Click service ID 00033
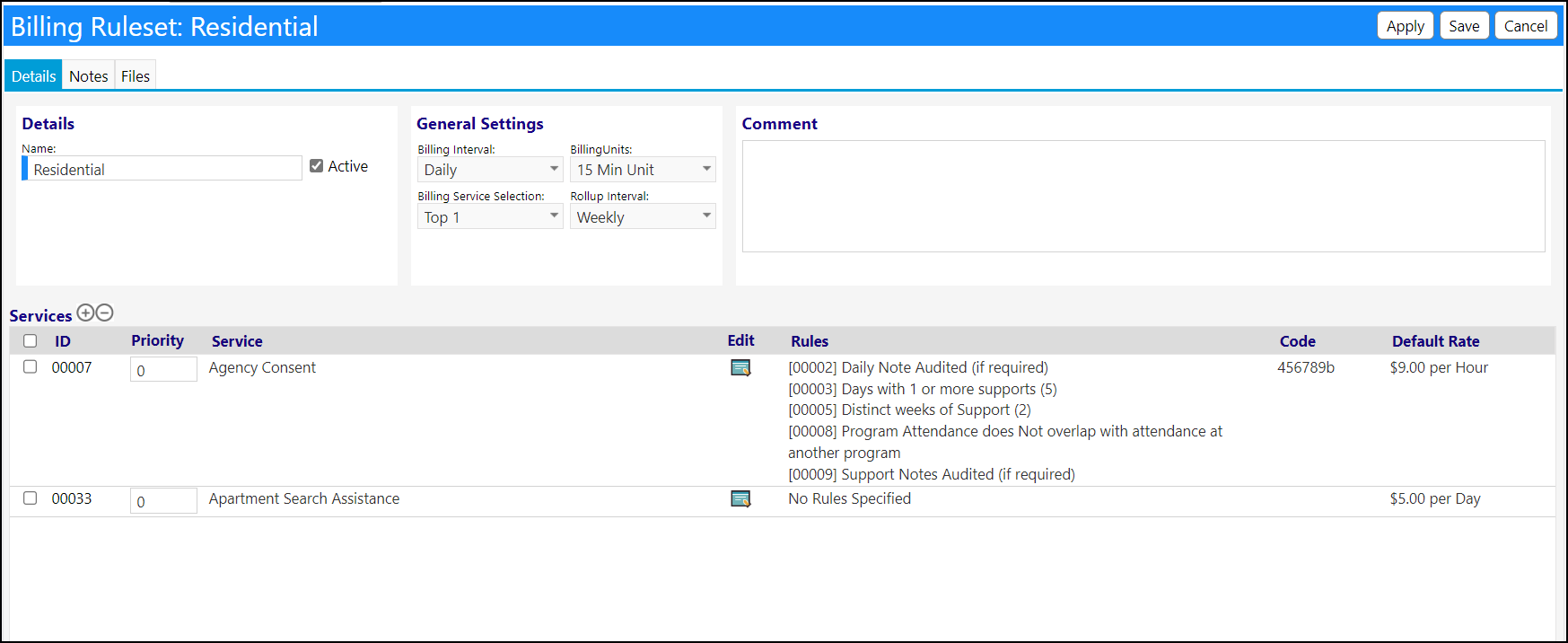This screenshot has width=1568, height=643. pos(72,498)
